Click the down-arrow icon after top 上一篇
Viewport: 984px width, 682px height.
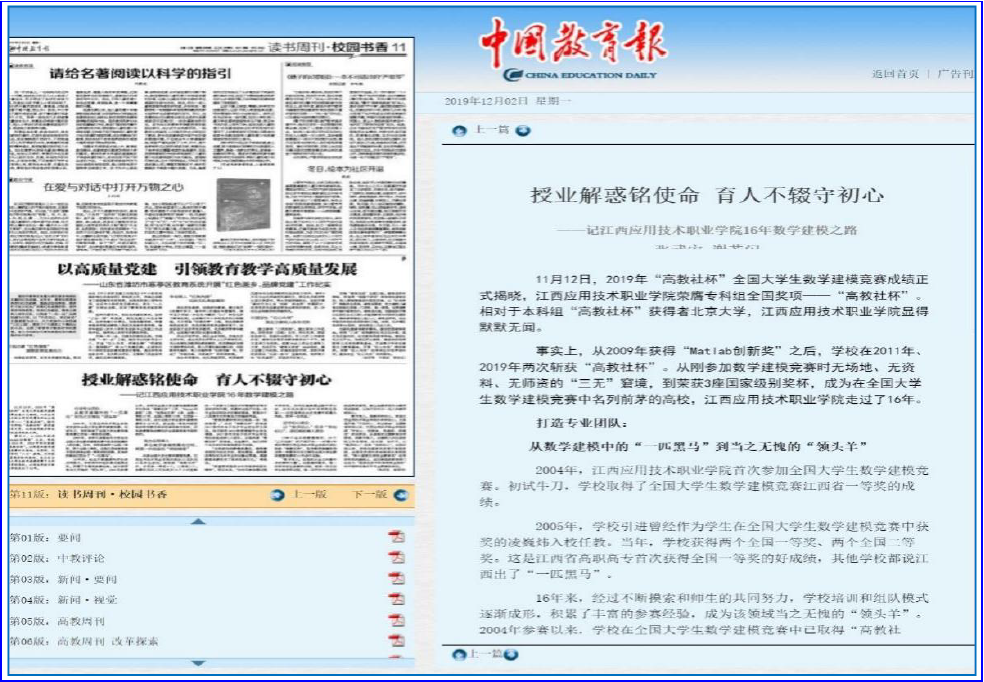(523, 131)
